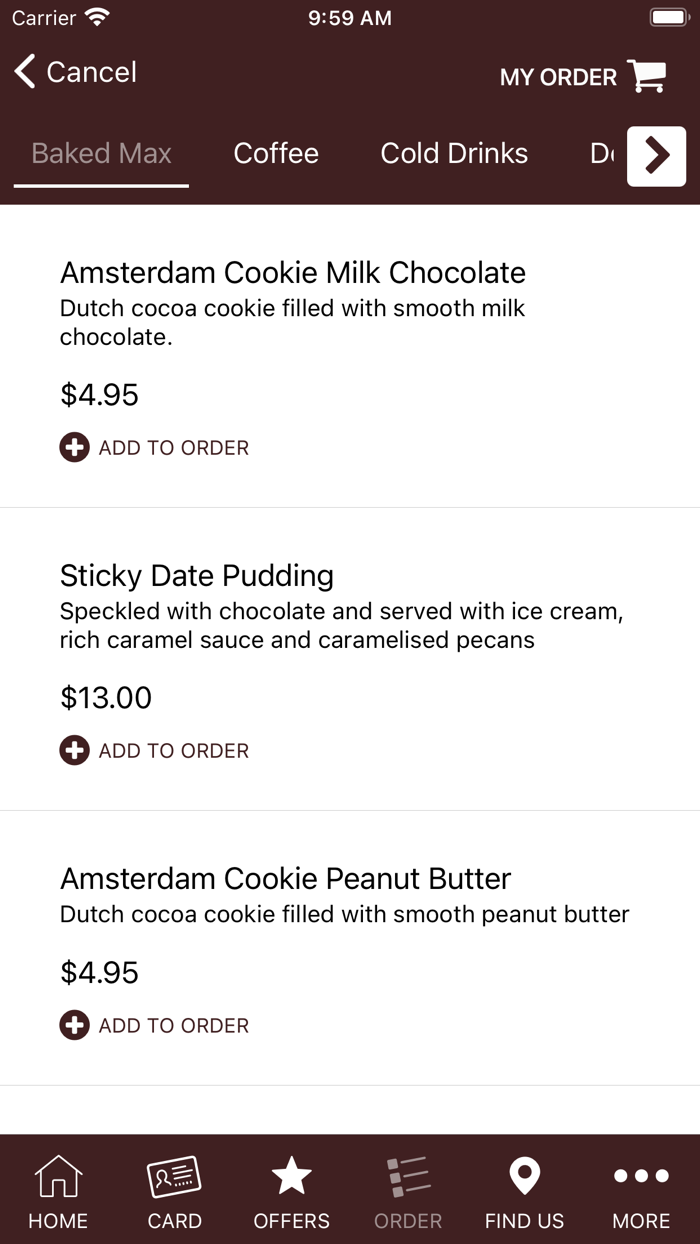This screenshot has height=1244, width=700.
Task: Open Find Us via location pin icon
Action: (x=524, y=1188)
